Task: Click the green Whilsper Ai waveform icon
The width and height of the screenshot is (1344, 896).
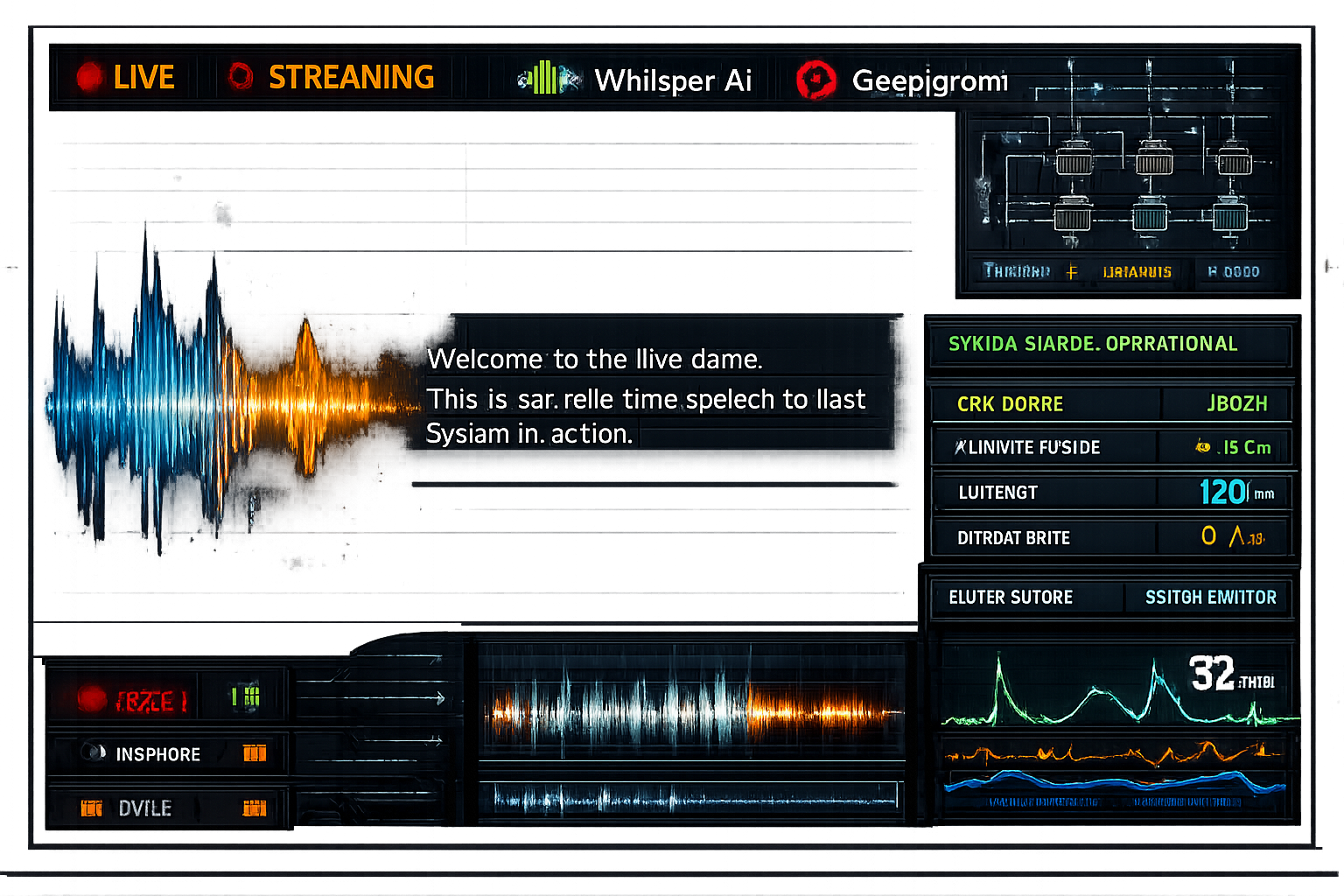Action: pos(548,79)
